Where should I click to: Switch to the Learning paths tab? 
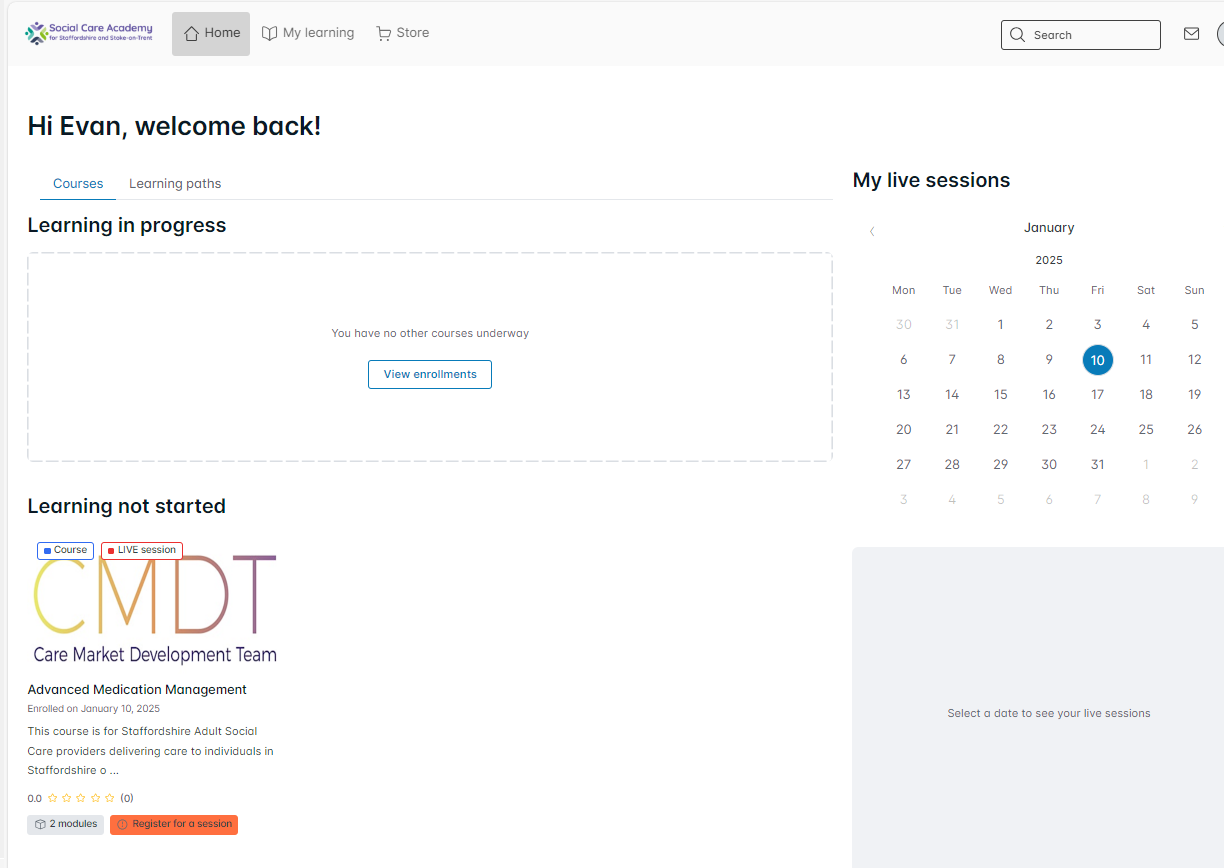(175, 184)
